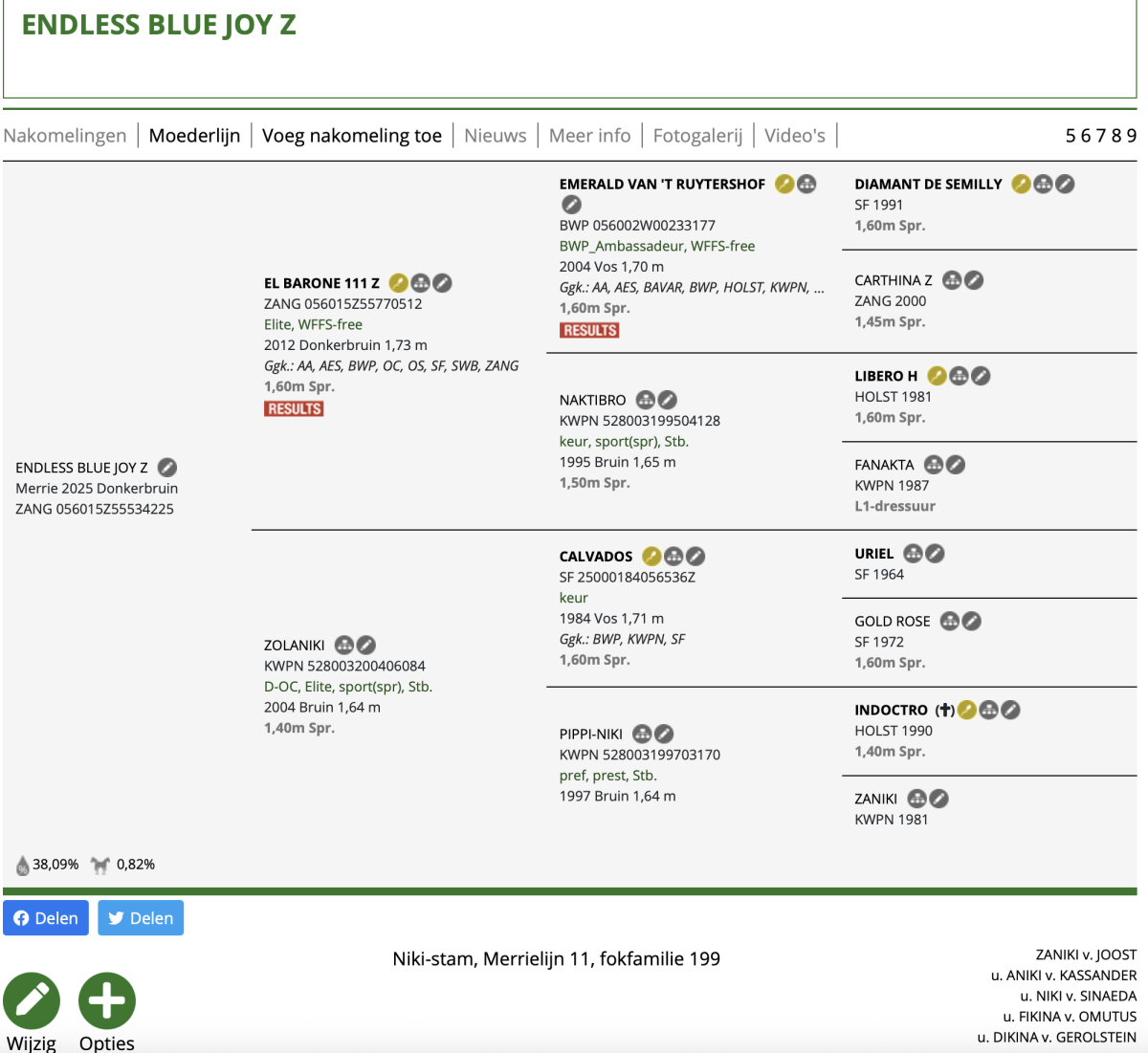This screenshot has width=1148, height=1053.
Task: Click the blood percentage droplet icon
Action: [x=23, y=866]
